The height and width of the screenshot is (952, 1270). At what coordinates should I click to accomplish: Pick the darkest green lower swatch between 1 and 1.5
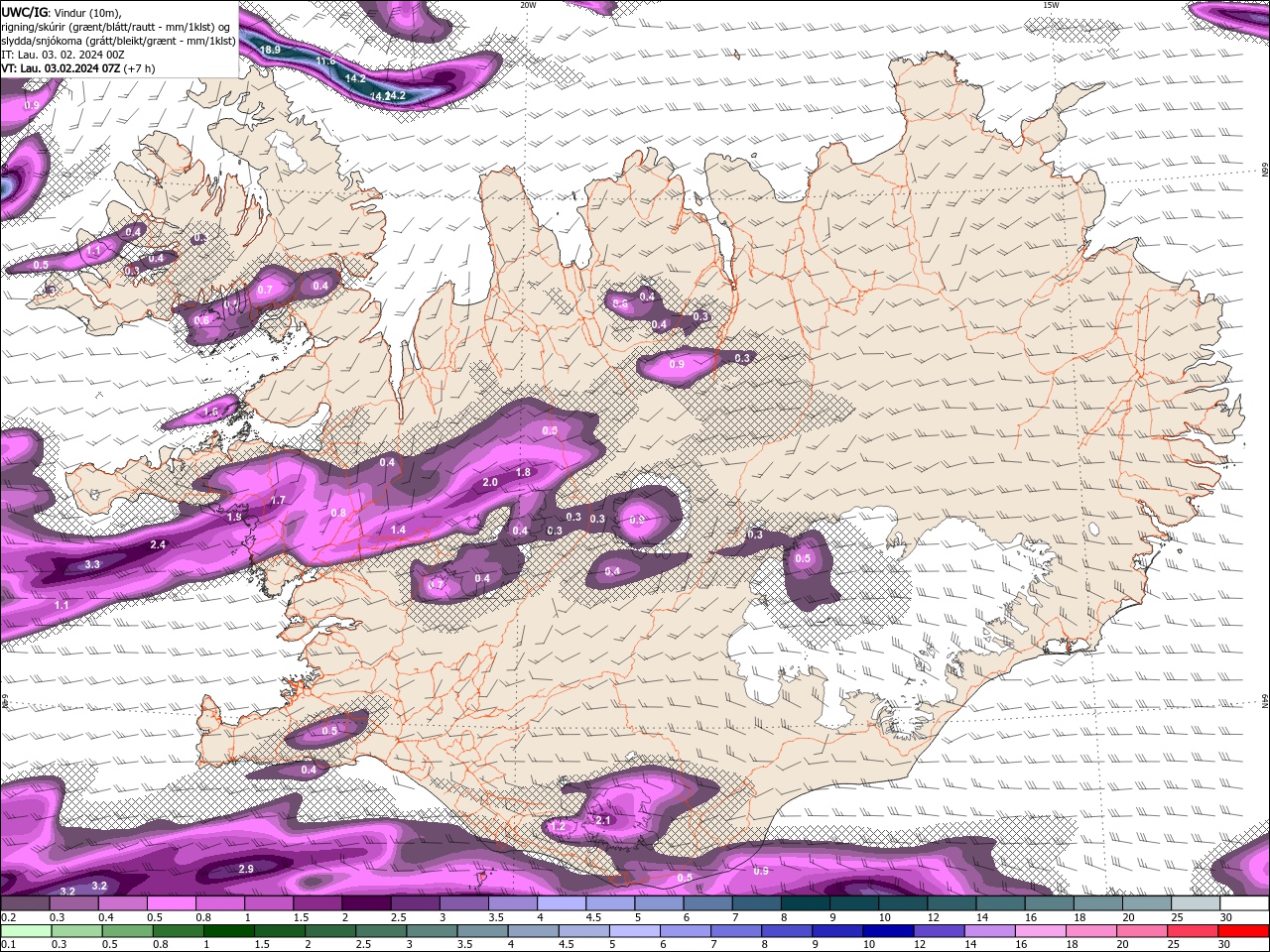pos(231,931)
